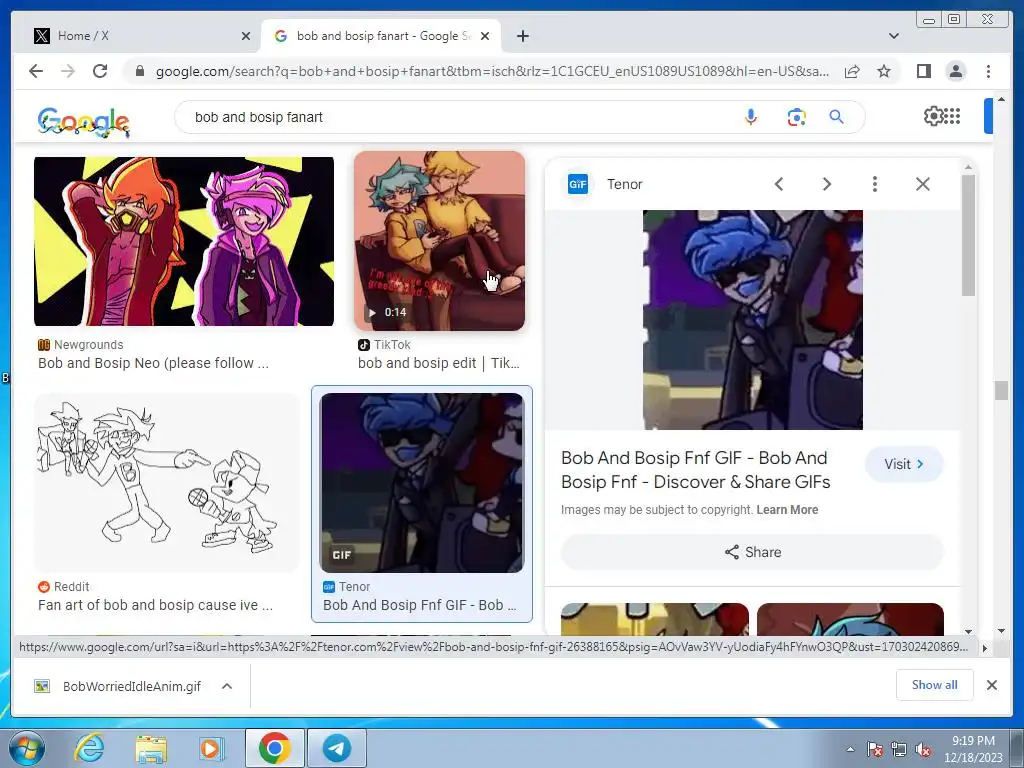The height and width of the screenshot is (768, 1024).
Task: Click the Tenor GIF icon in preview header
Action: click(x=578, y=184)
